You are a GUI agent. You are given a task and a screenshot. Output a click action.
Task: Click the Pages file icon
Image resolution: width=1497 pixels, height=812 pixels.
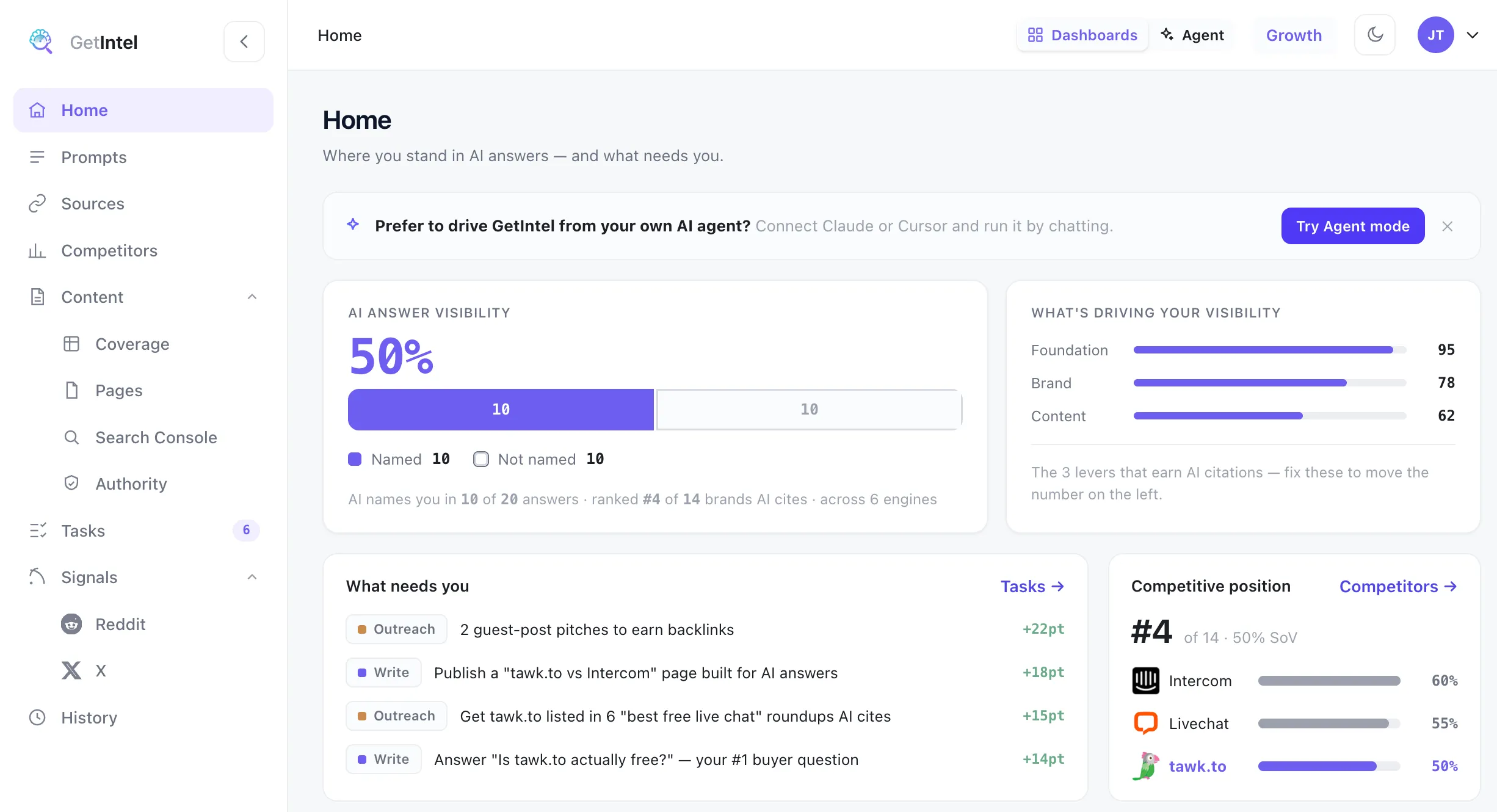pyautogui.click(x=71, y=390)
